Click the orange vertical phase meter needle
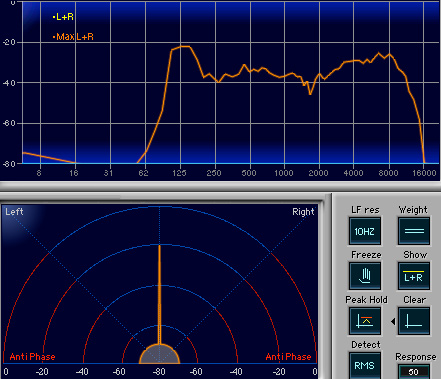The image size is (441, 379). [x=159, y=295]
